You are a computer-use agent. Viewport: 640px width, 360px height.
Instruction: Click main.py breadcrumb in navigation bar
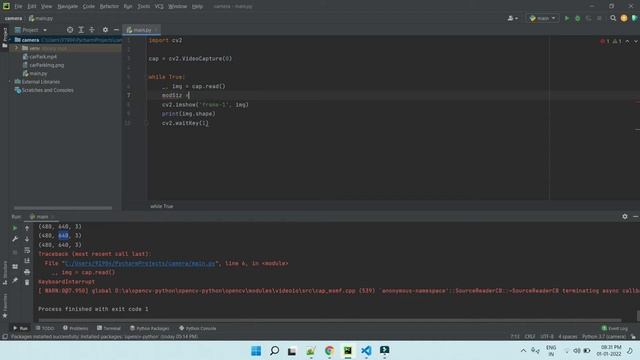41,18
